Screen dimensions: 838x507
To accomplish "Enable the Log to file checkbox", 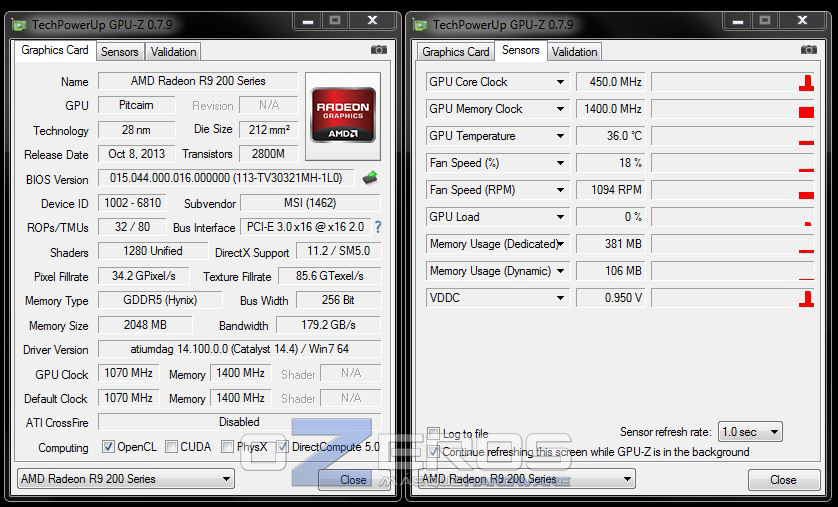I will (433, 433).
